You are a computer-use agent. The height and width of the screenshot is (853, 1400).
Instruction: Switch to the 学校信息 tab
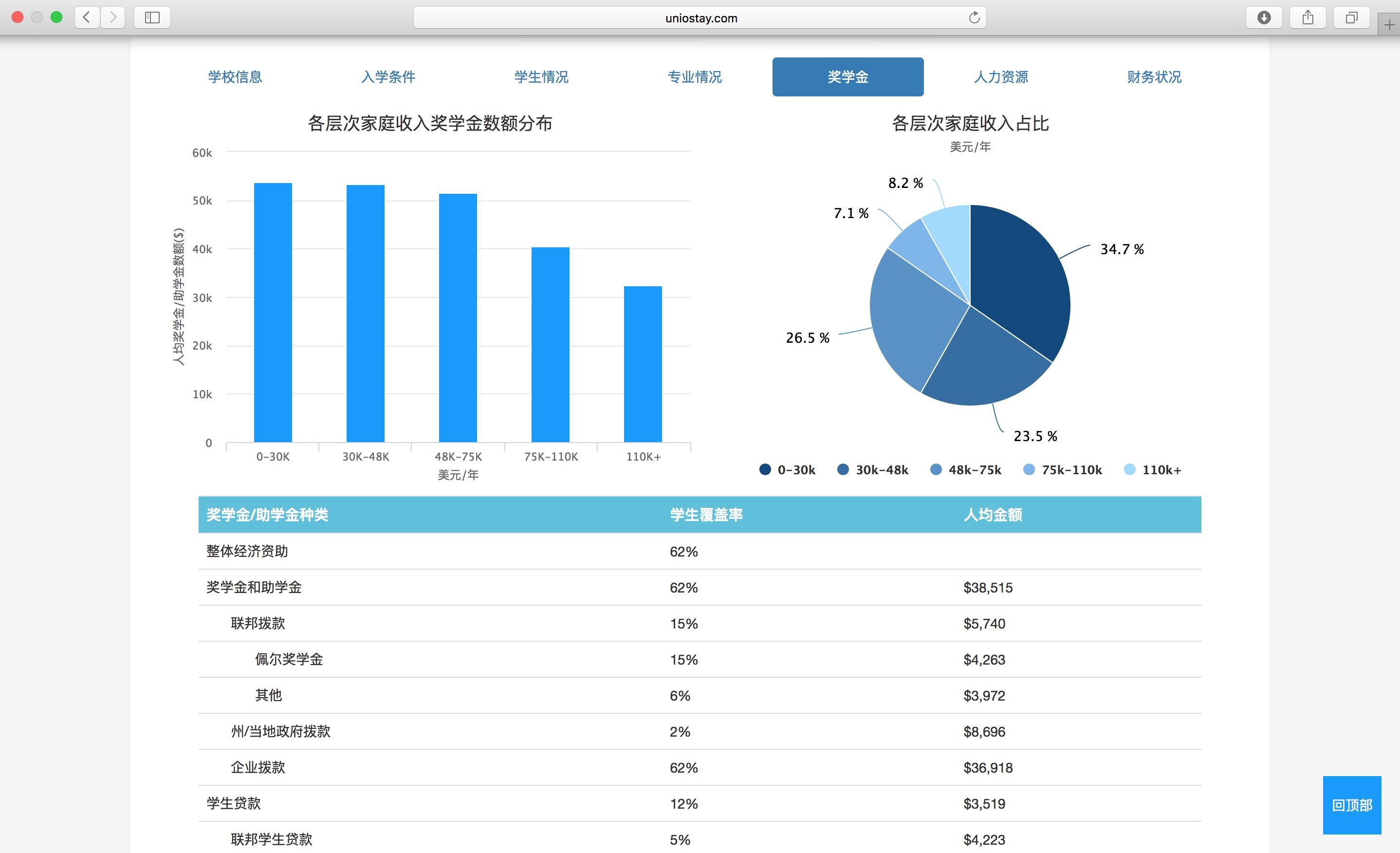pos(235,77)
